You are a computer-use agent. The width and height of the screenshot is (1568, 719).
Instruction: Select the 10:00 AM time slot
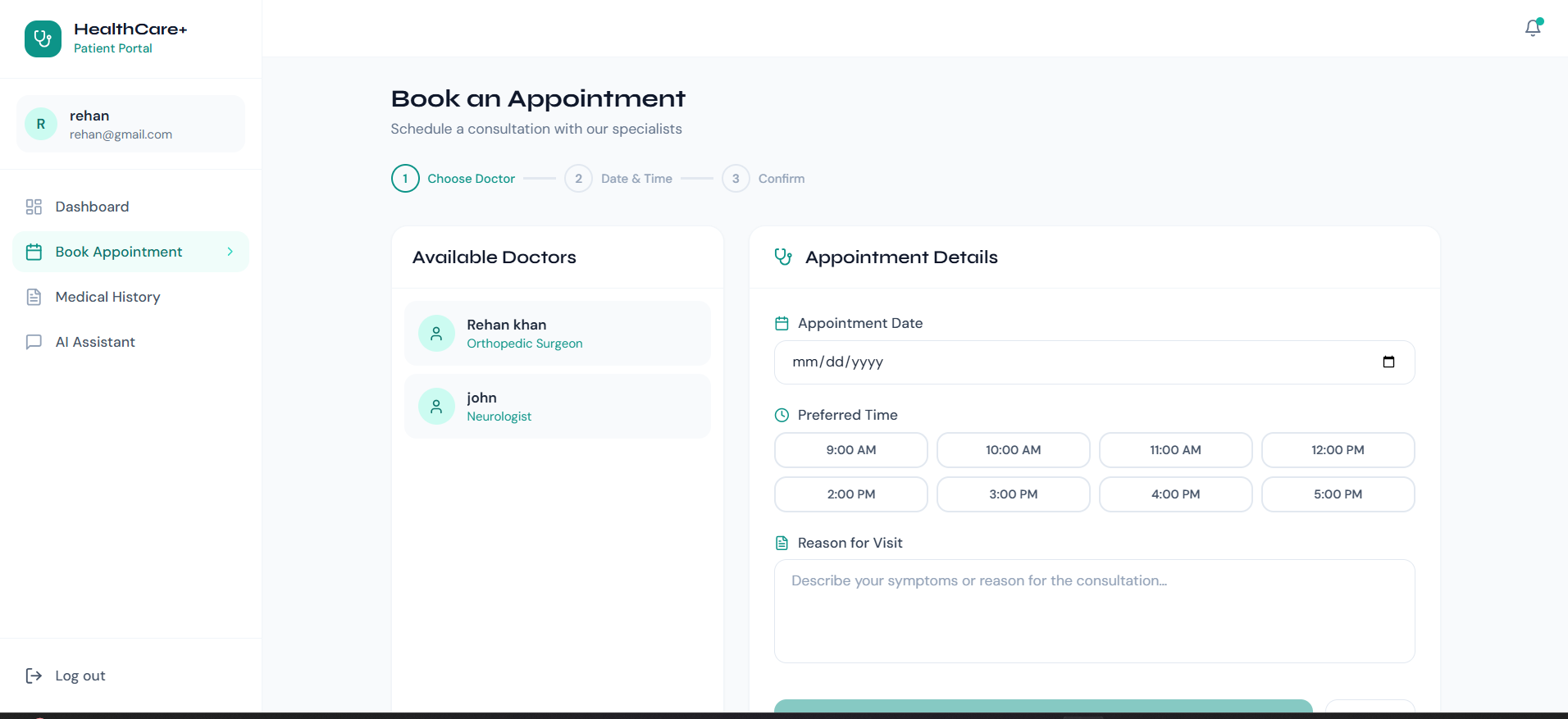(1014, 450)
